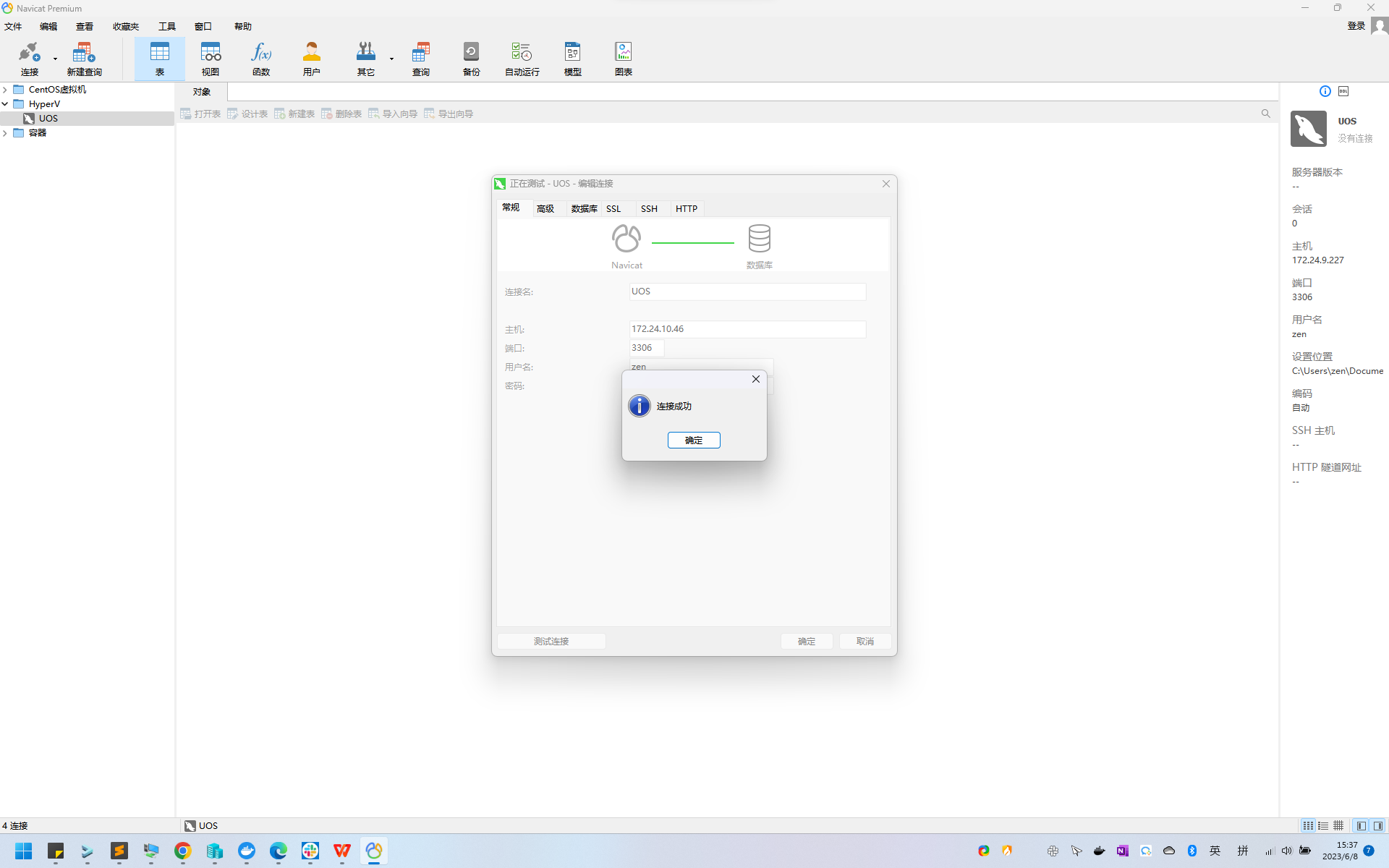Click the Bluetooth tray icon
Screen dimensions: 1389x868
(1192, 851)
